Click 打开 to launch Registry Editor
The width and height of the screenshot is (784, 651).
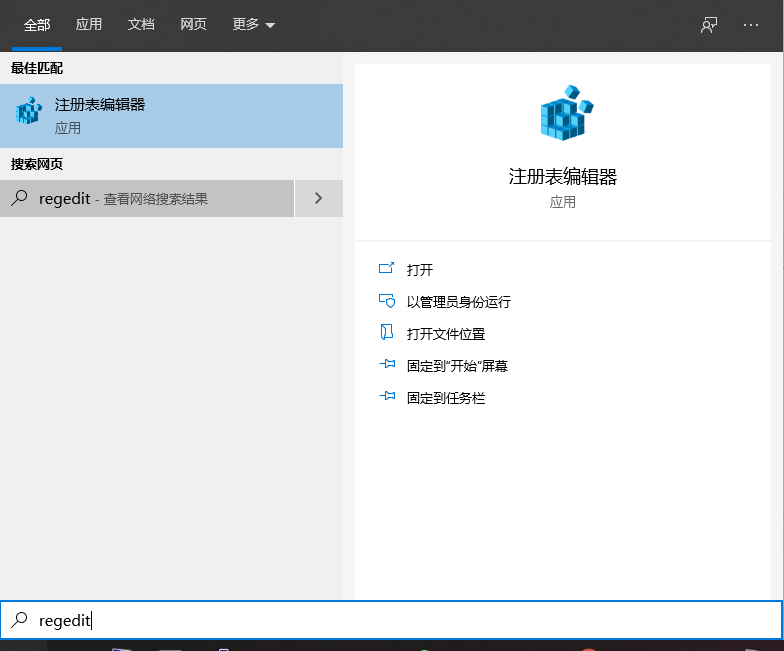pos(420,270)
